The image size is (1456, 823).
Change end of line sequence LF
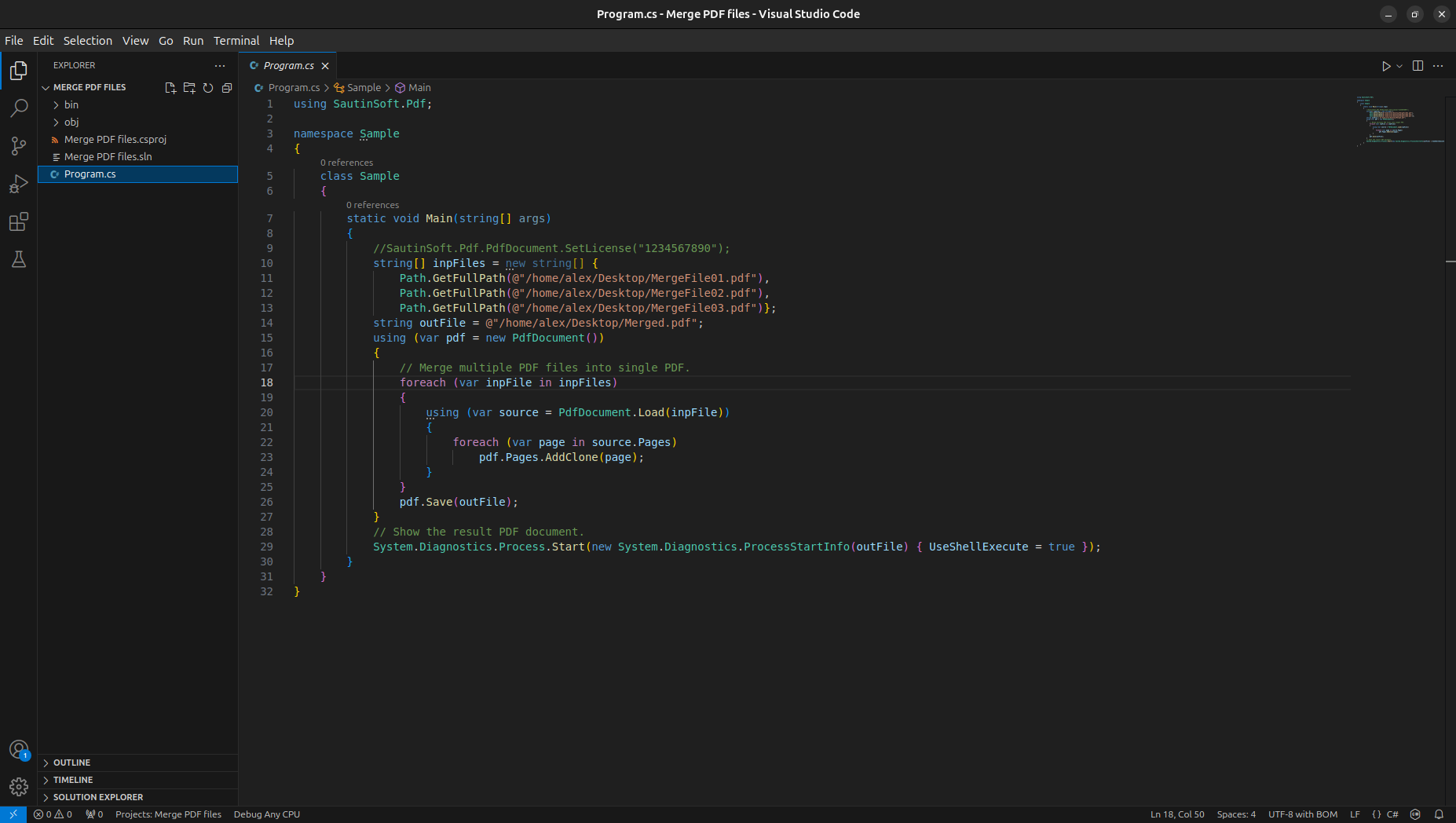point(1355,814)
